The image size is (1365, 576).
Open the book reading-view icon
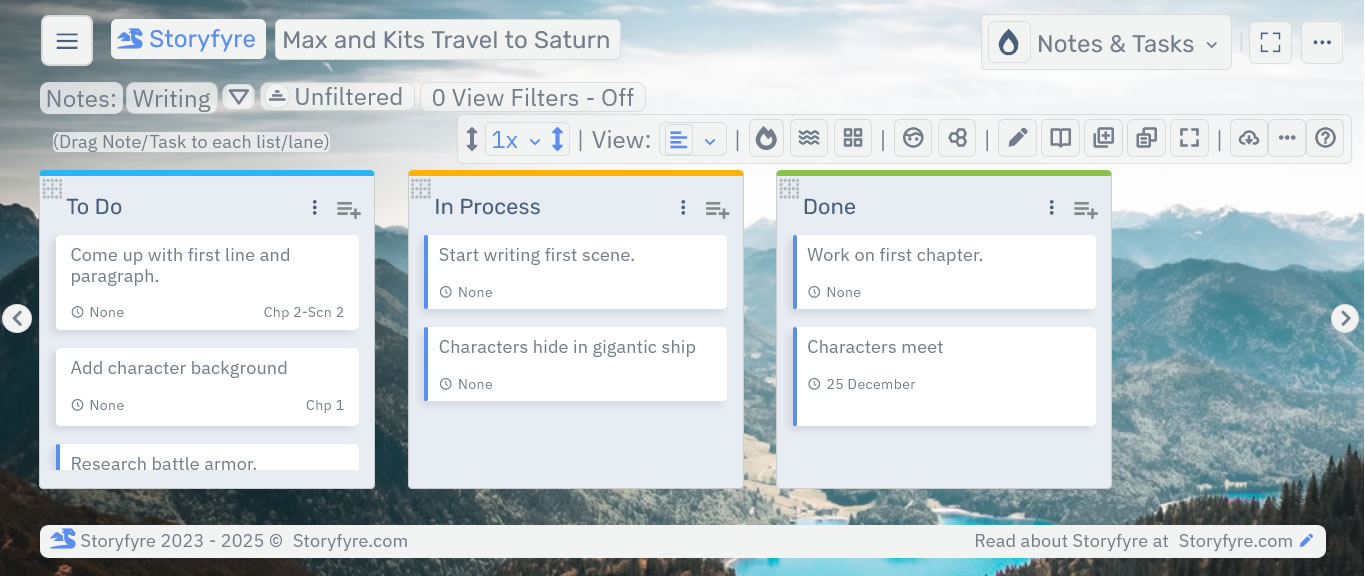click(1060, 137)
